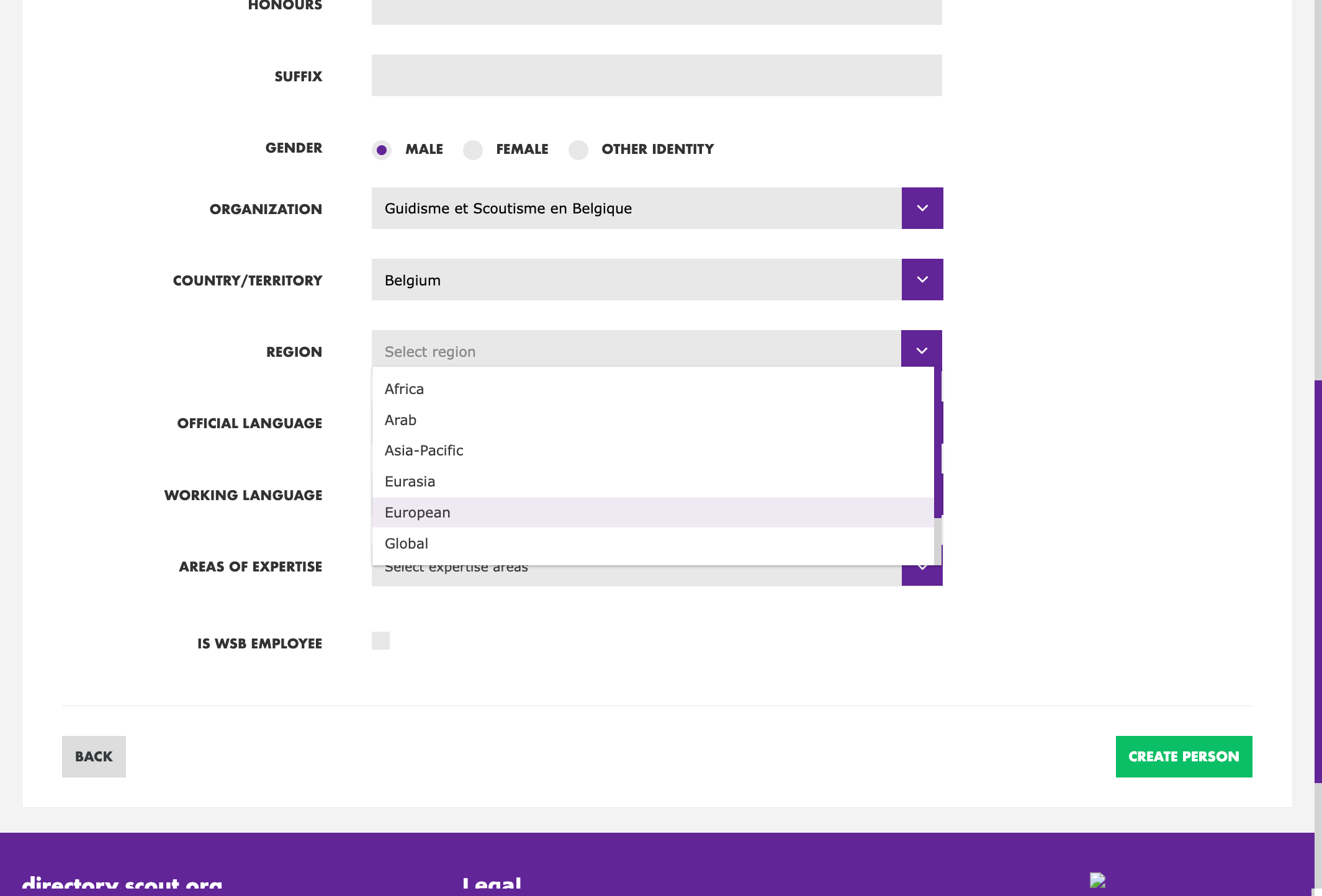Select the Female gender radio button
Viewport: 1322px width, 896px height.
(473, 150)
